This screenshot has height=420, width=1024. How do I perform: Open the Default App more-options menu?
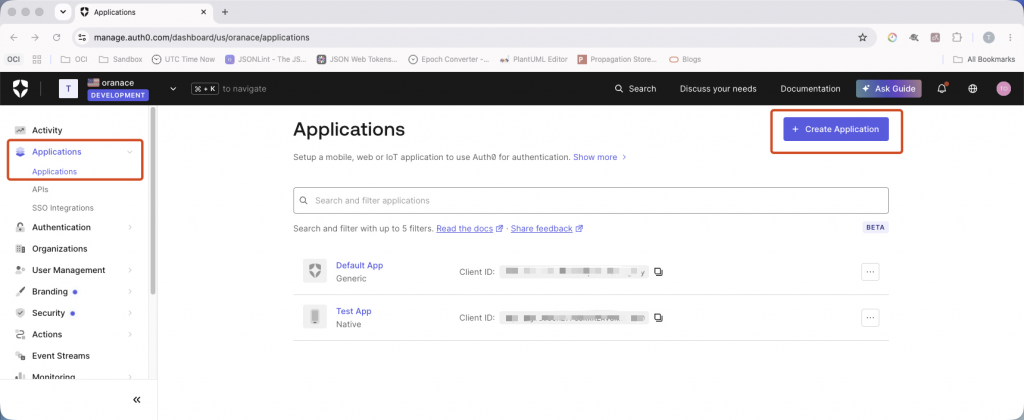click(x=870, y=272)
